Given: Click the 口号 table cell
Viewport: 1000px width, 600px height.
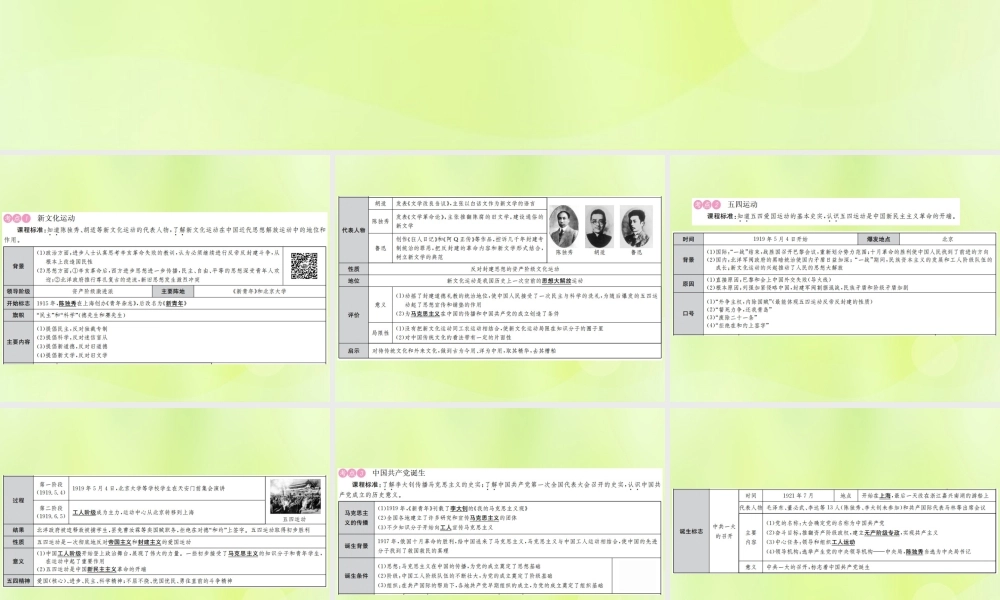Looking at the screenshot, I should click(x=688, y=314).
